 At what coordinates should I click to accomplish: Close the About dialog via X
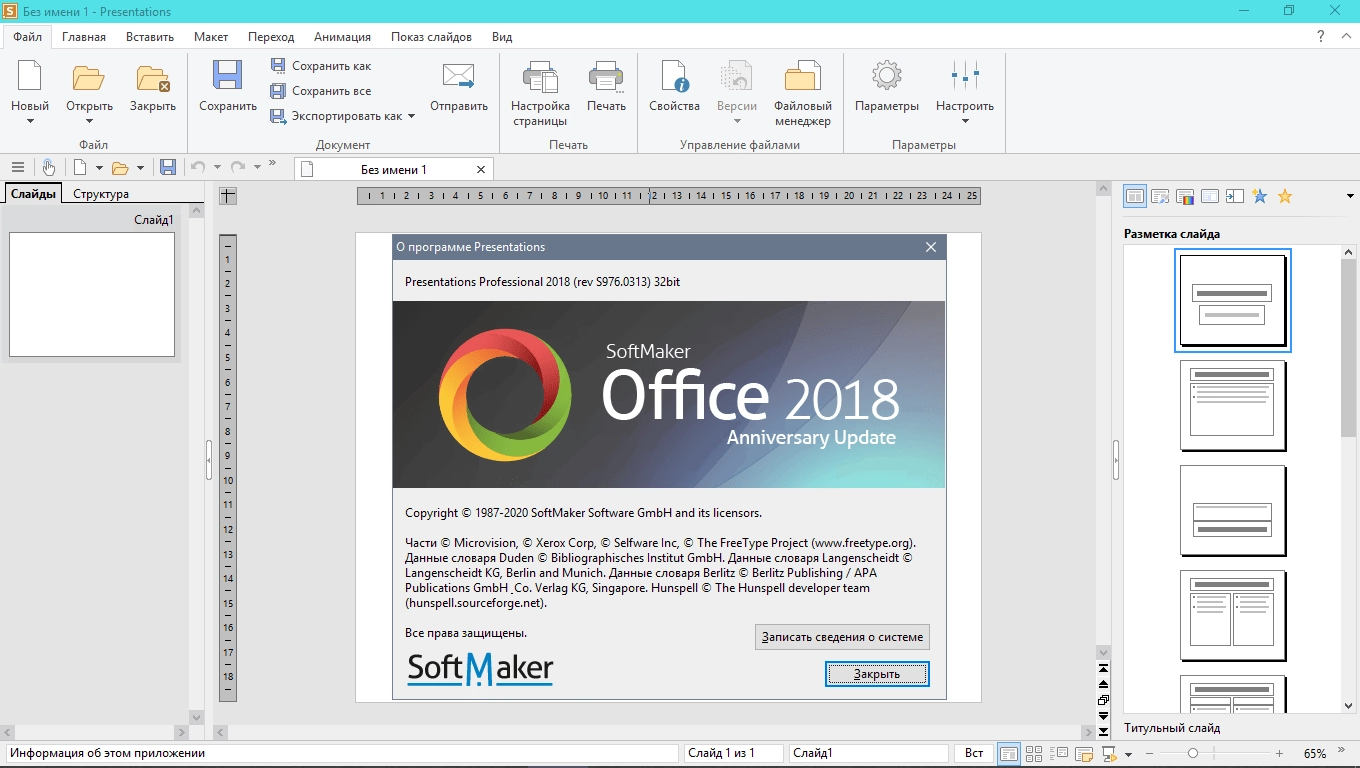tap(931, 247)
